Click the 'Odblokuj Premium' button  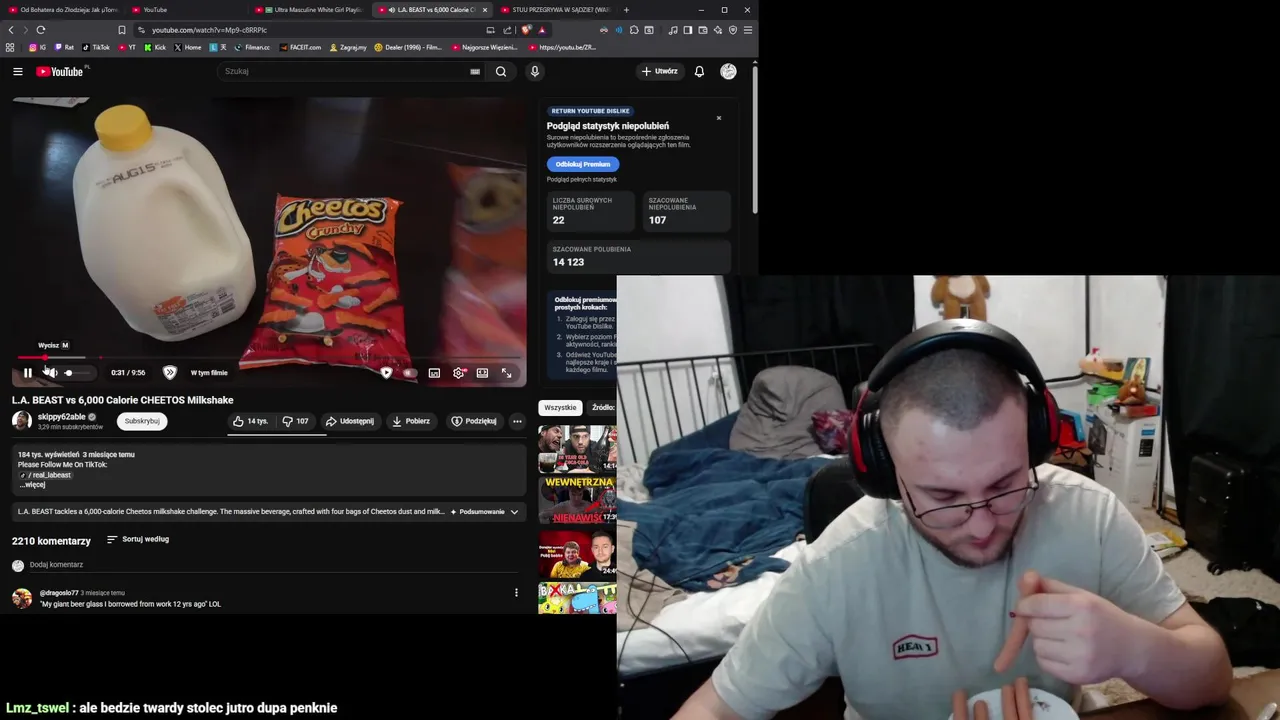click(x=583, y=164)
